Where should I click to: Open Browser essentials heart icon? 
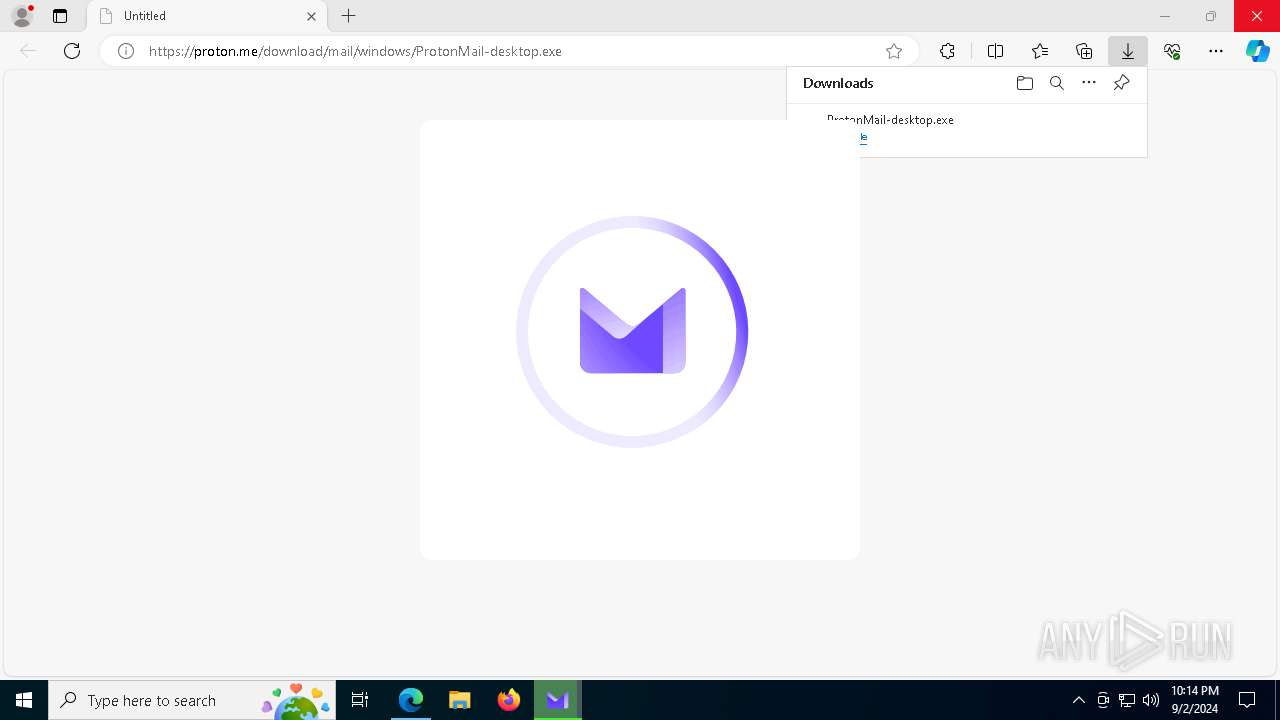tap(1172, 51)
